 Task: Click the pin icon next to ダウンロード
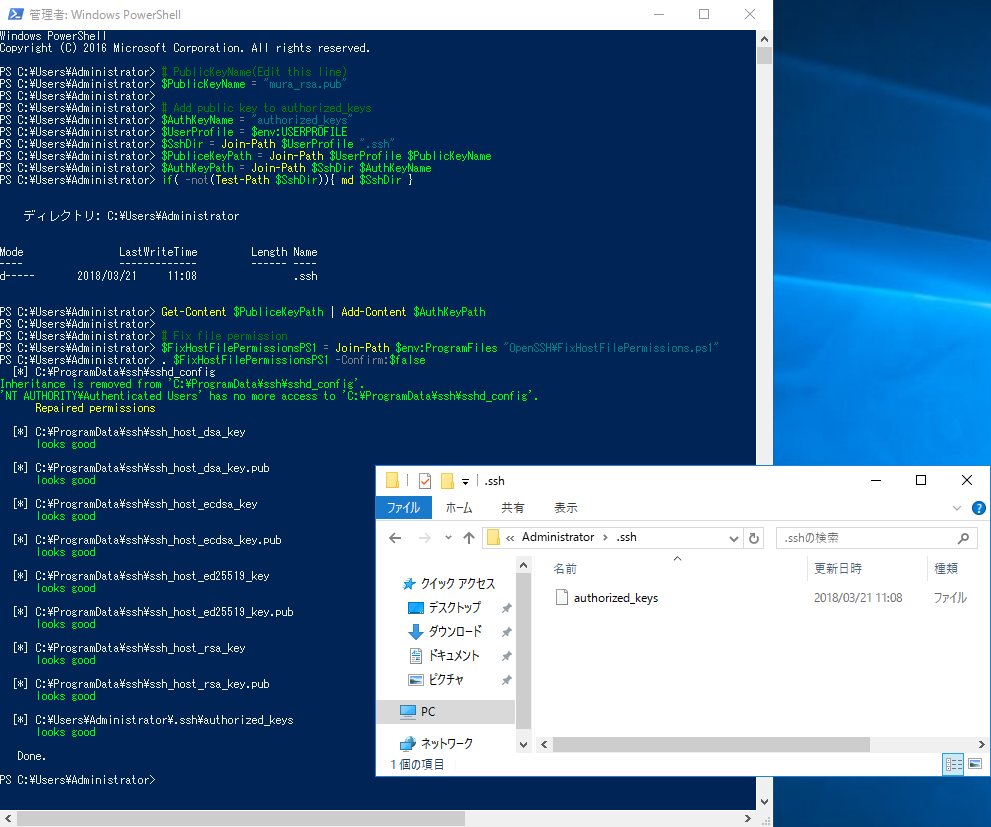pos(506,632)
